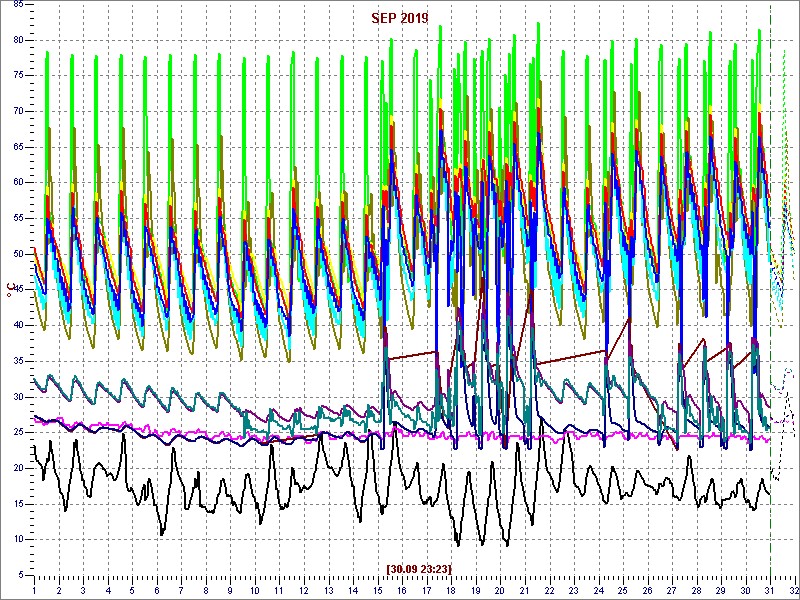This screenshot has width=800, height=600.
Task: Click day 3 on the date axis
Action: [83, 591]
